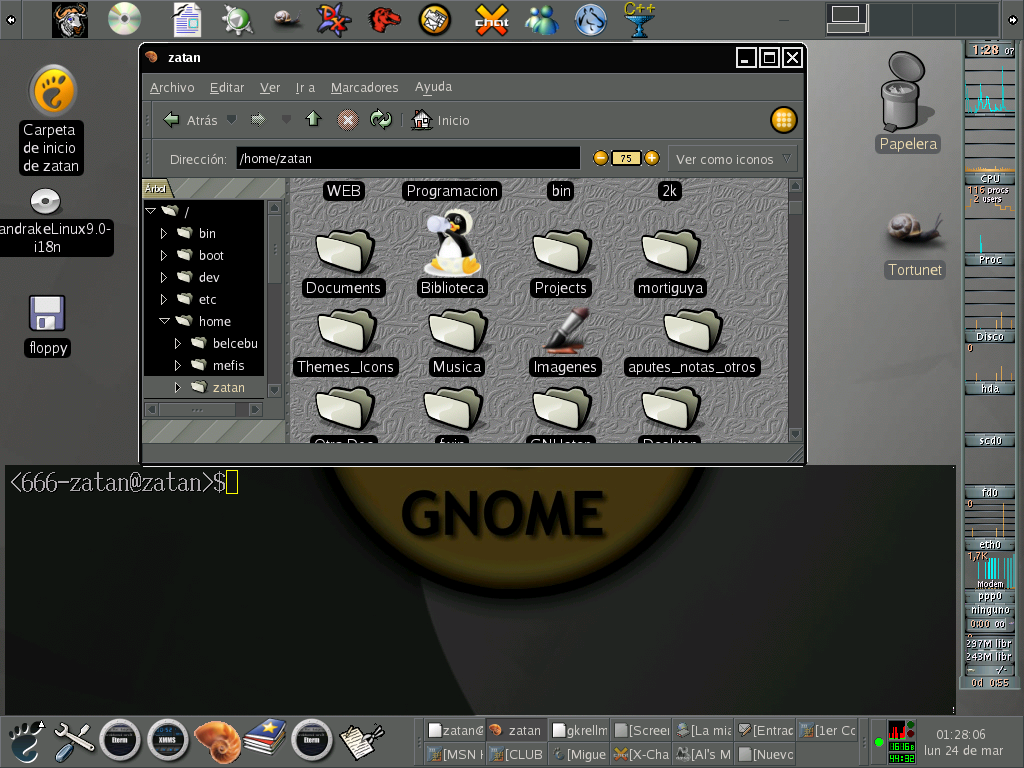Click the tree horizontal scrollbar
This screenshot has width=1024, height=768.
coord(204,409)
